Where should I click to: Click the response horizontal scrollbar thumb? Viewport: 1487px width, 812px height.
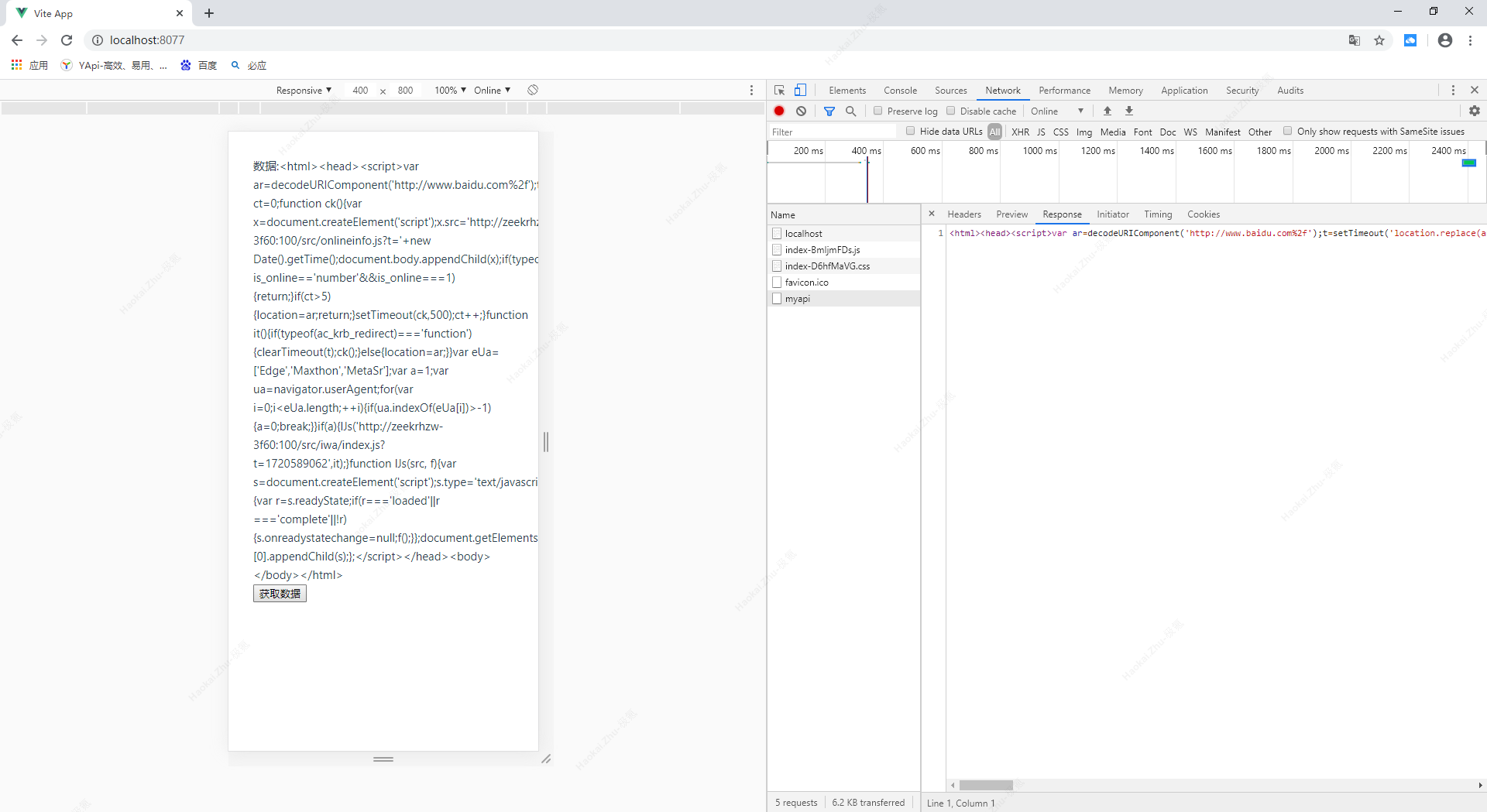(x=986, y=785)
